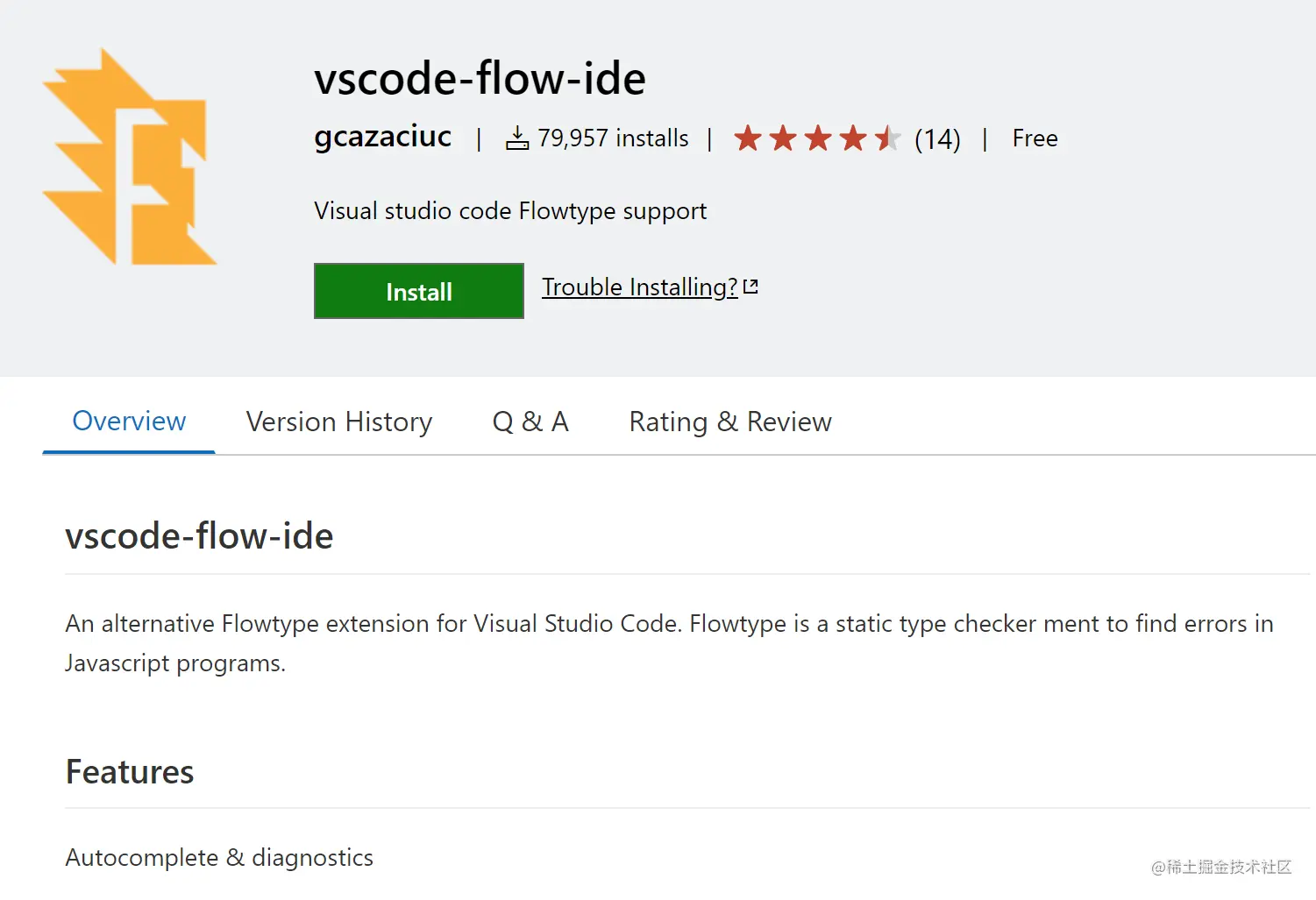Screen dimensions: 1316x900
Task: Click the Features section heading
Action: point(130,772)
